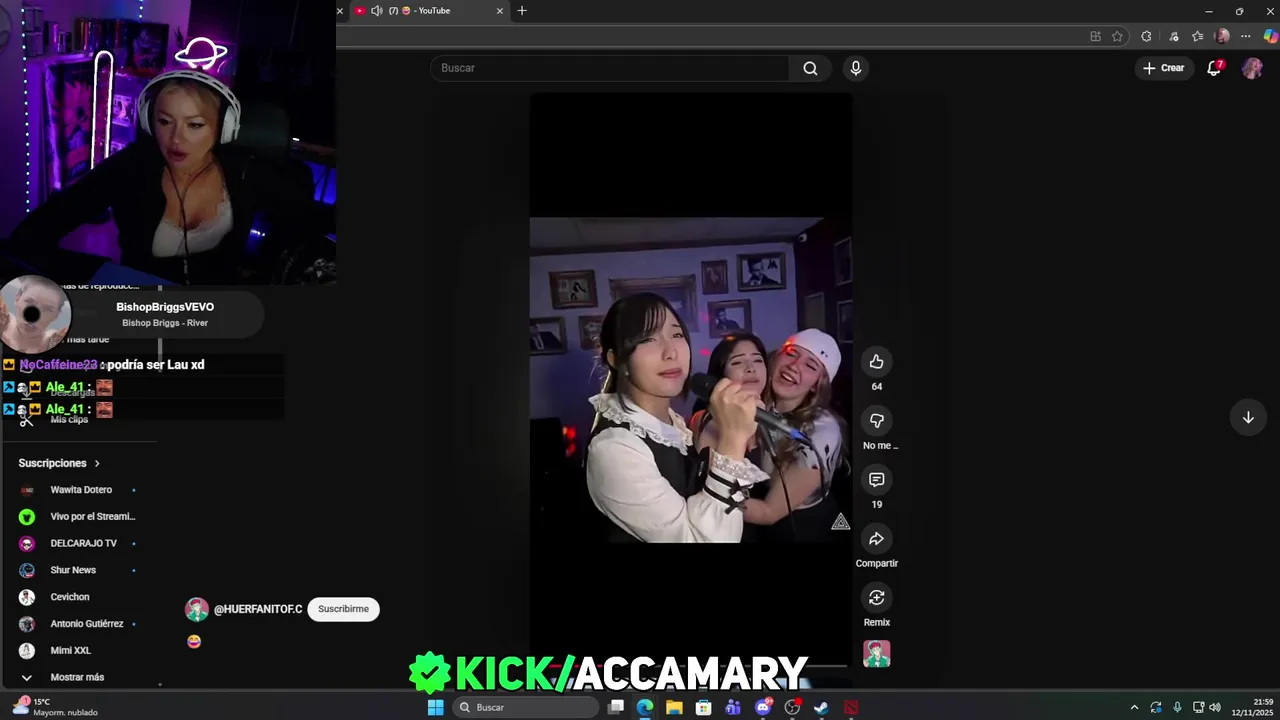This screenshot has width=1280, height=720.
Task: Open sound thumbnail on Short
Action: coord(876,654)
